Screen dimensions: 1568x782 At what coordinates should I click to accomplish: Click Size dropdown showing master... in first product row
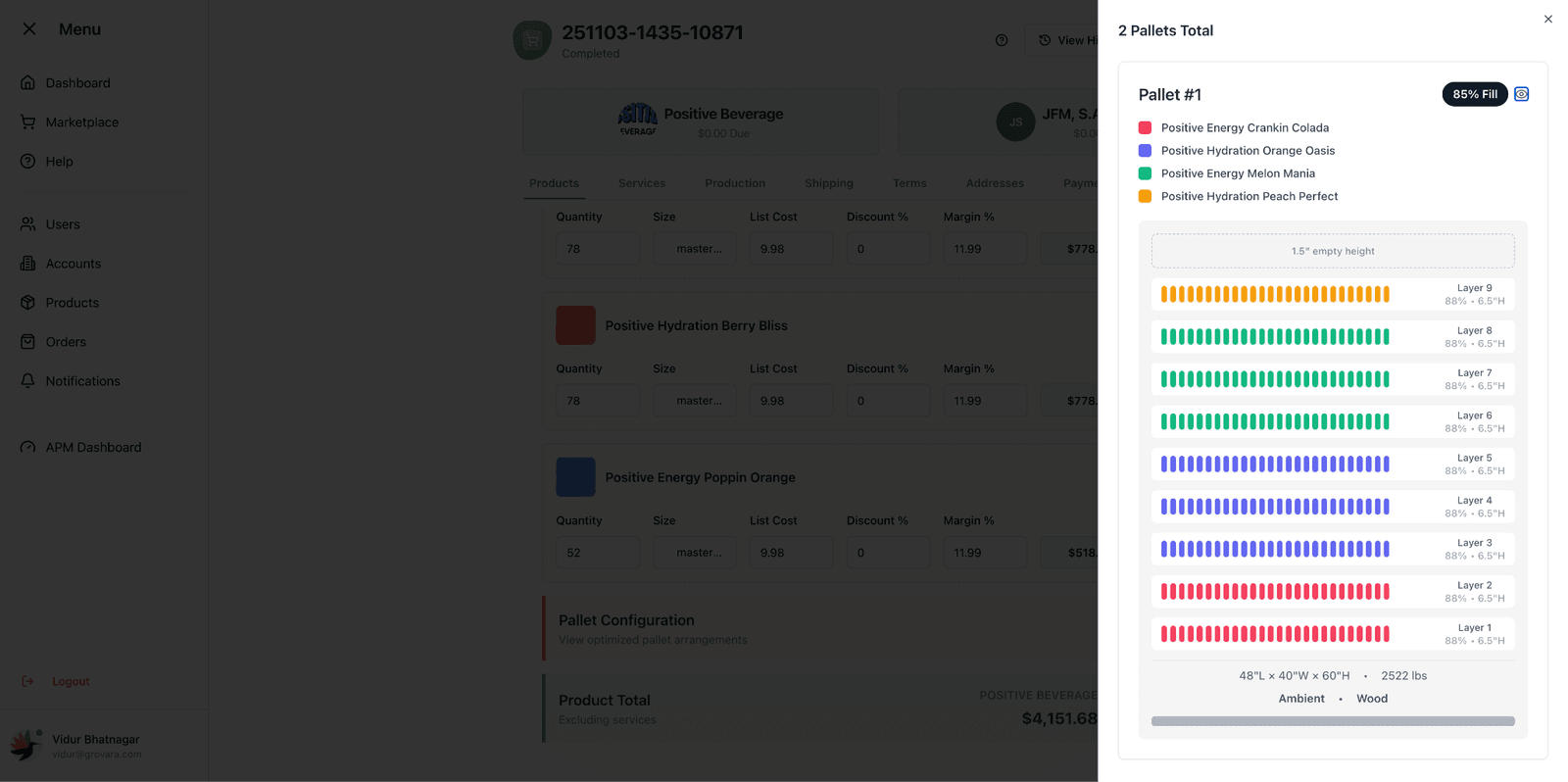click(x=695, y=249)
